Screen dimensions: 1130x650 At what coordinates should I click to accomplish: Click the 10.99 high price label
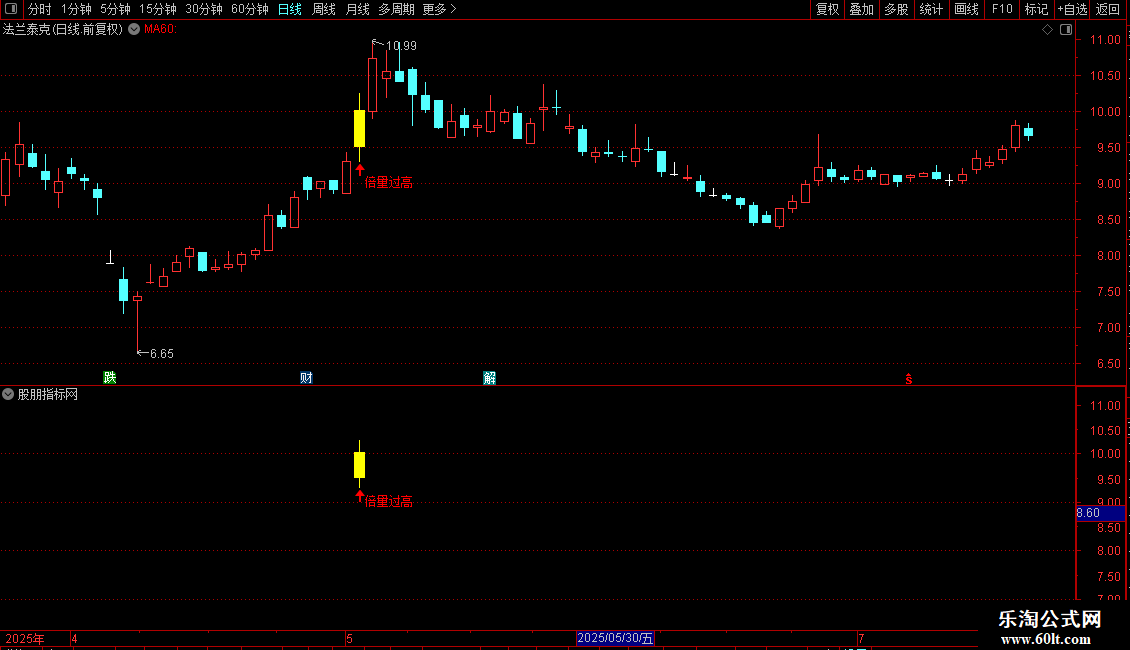[401, 45]
